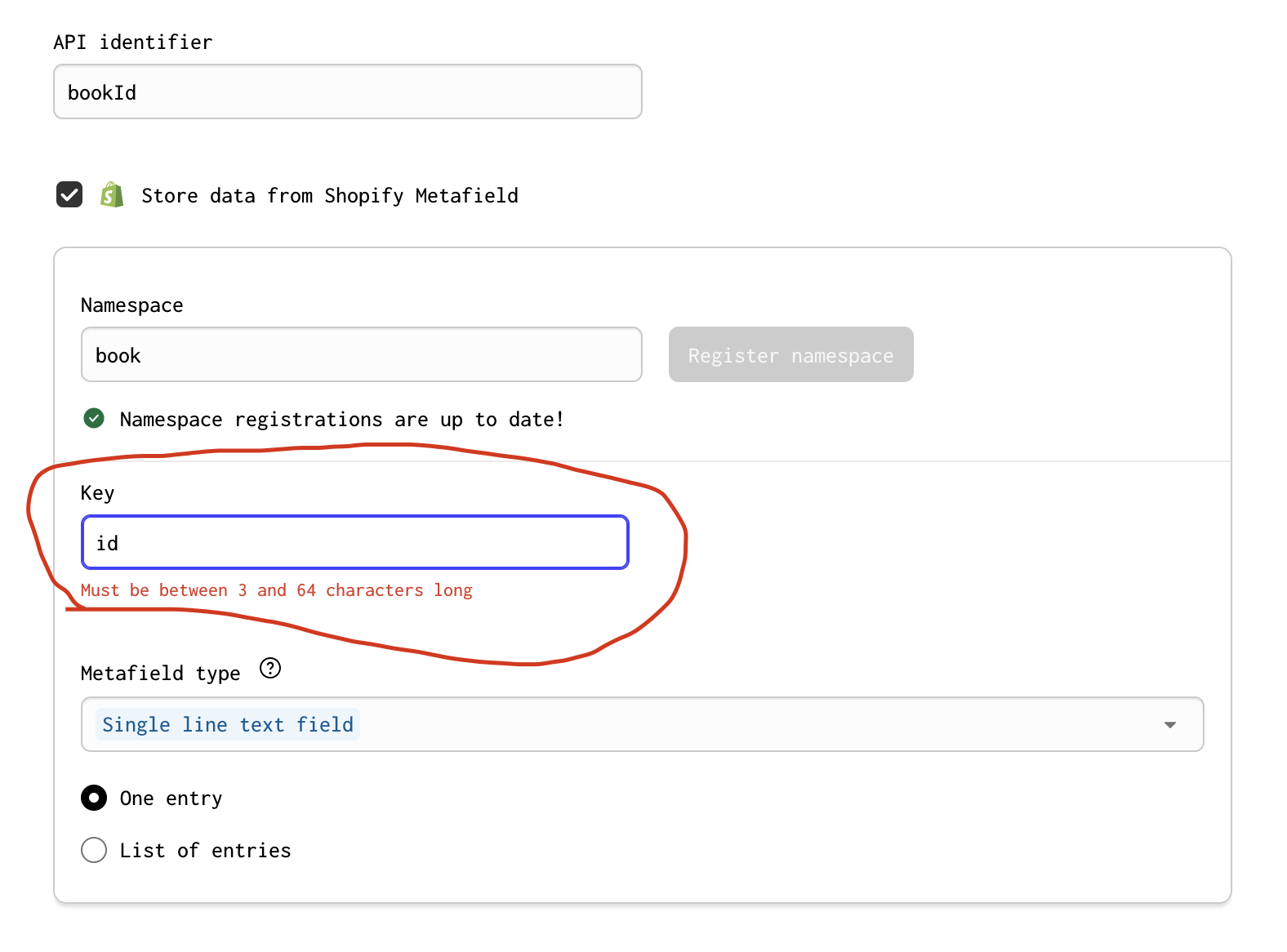This screenshot has width=1287, height=952.
Task: Toggle the Store data from Shopify Metafield checkbox
Action: point(69,195)
